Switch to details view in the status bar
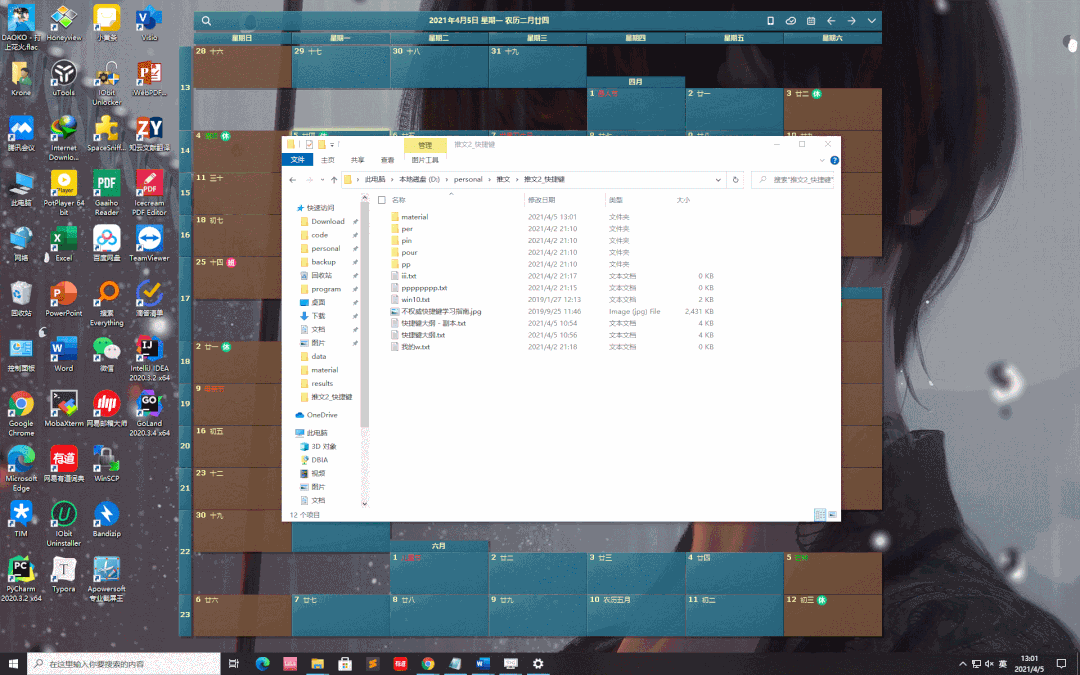The image size is (1080, 675). 818,512
